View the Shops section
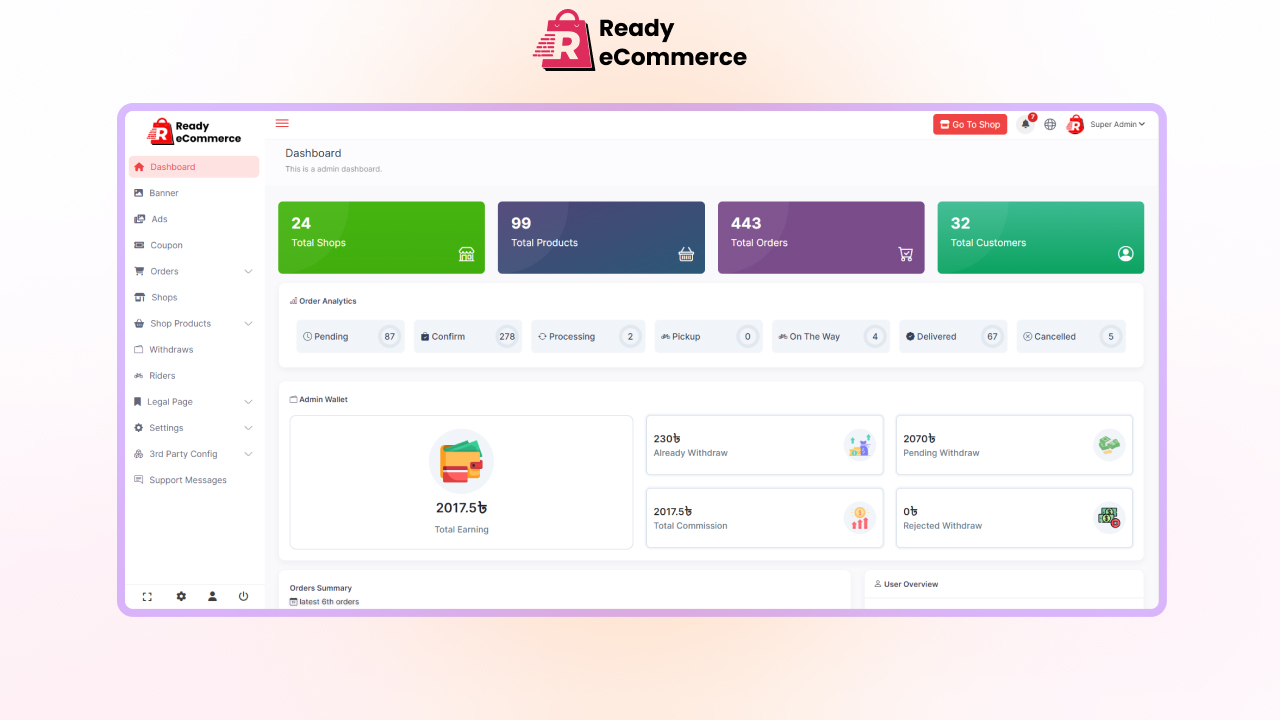This screenshot has height=720, width=1280. pyautogui.click(x=164, y=297)
